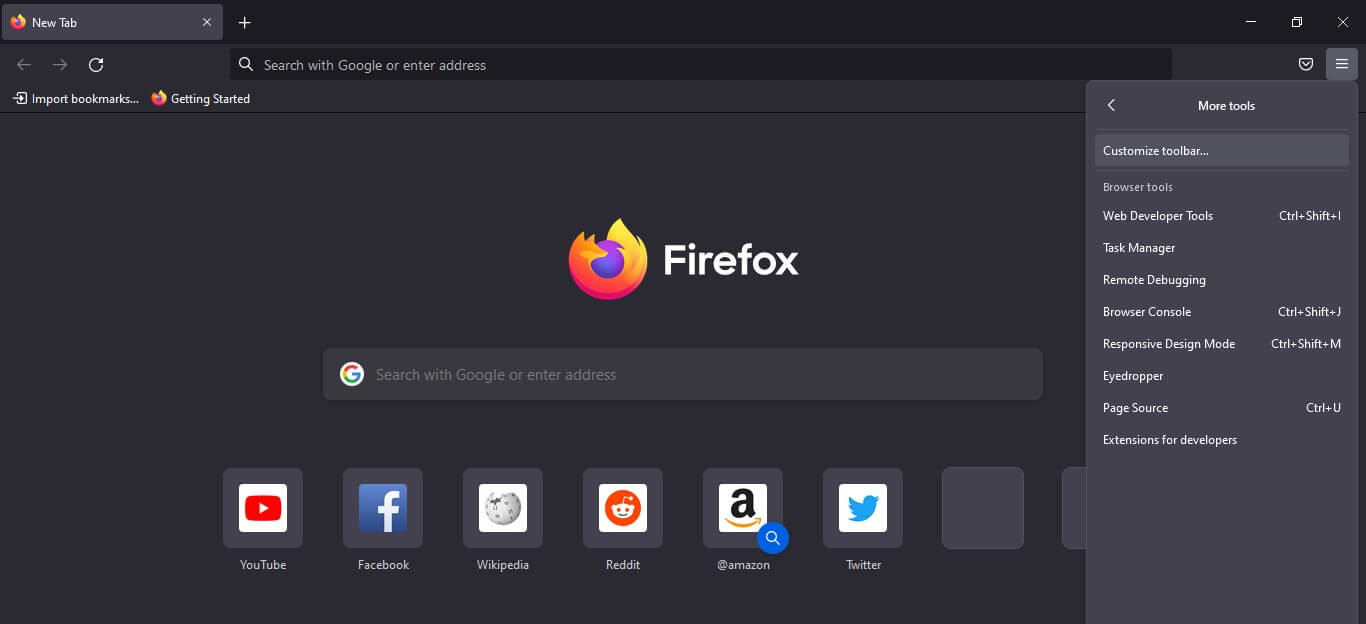Image resolution: width=1366 pixels, height=624 pixels.
Task: Click the search magnifier in the address bar
Action: coord(245,64)
